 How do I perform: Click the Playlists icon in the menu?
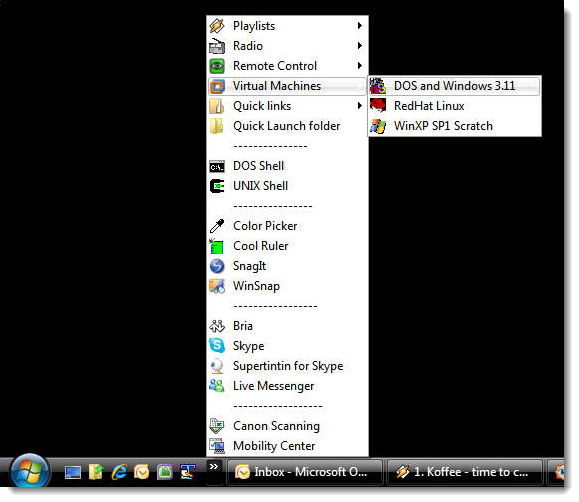pos(217,26)
